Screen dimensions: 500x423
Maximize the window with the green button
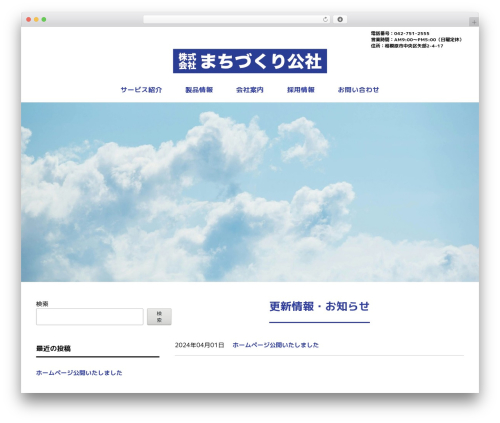44,20
